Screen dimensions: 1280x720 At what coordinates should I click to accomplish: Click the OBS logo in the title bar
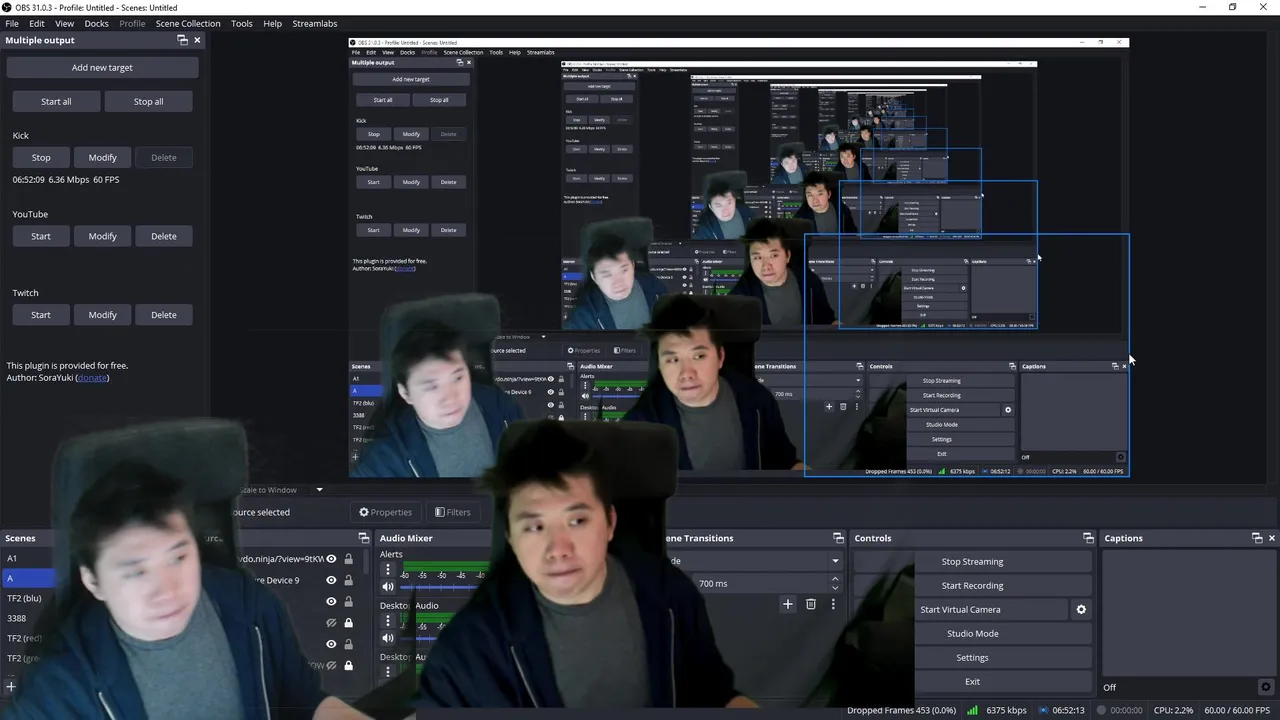coord(7,7)
